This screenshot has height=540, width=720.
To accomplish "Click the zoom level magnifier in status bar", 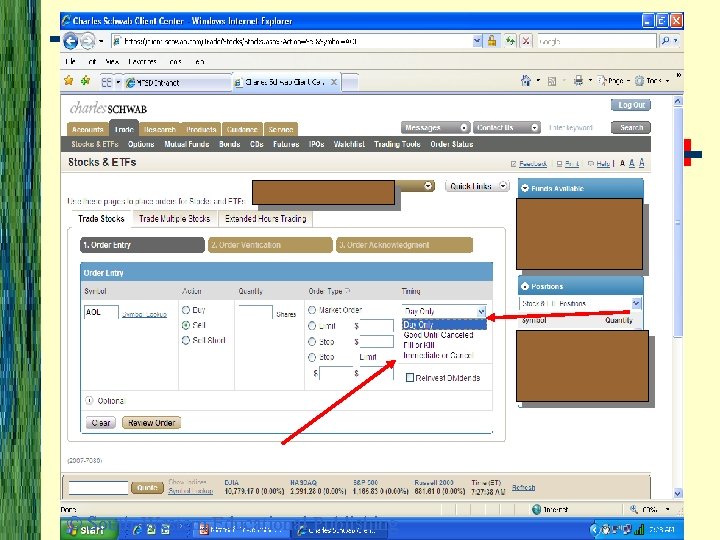I will [634, 509].
